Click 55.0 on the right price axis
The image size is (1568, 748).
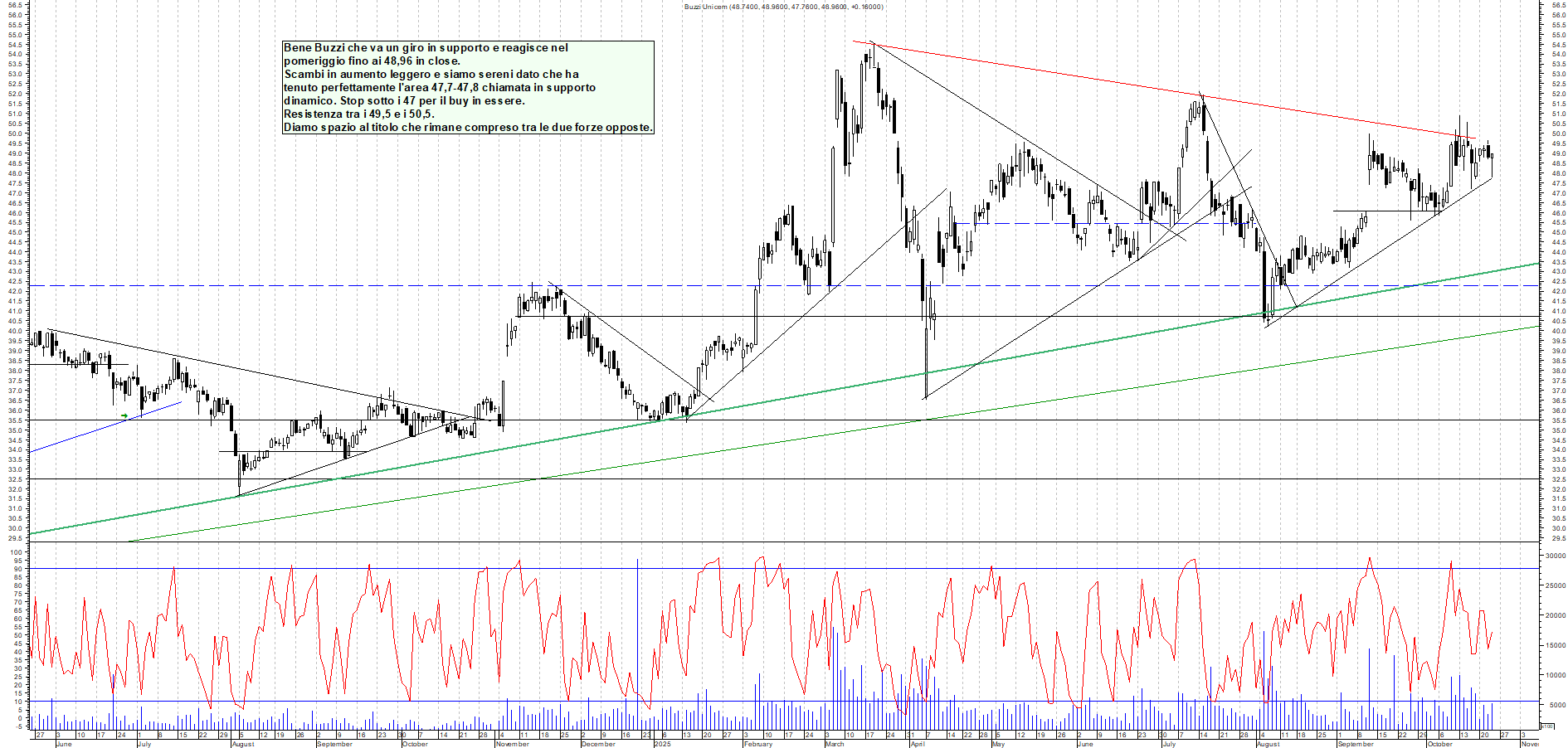coord(1558,35)
